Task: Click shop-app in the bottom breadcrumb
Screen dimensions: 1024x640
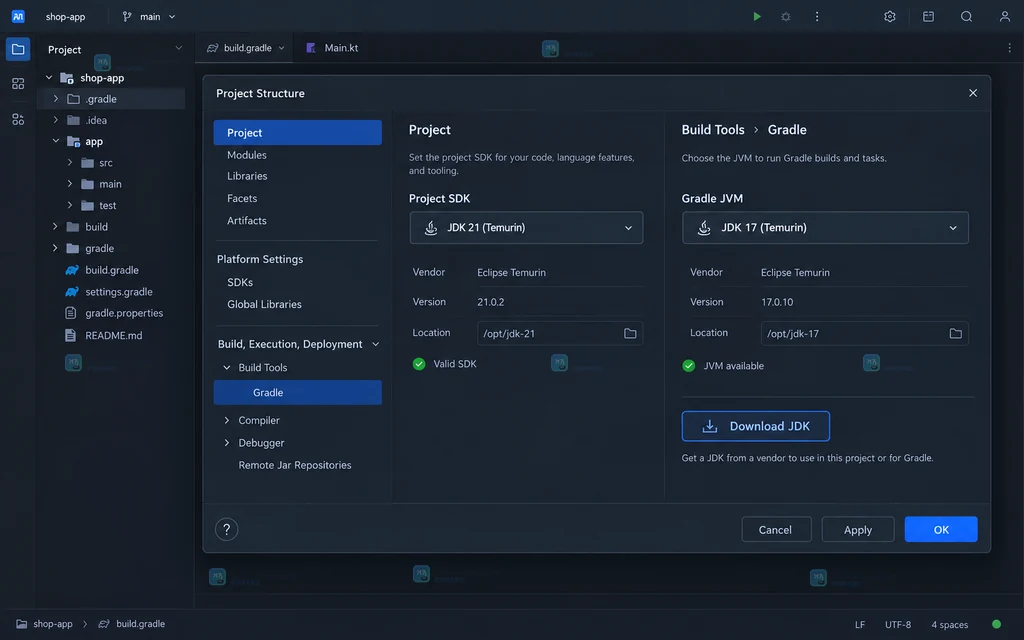Action: coord(52,624)
